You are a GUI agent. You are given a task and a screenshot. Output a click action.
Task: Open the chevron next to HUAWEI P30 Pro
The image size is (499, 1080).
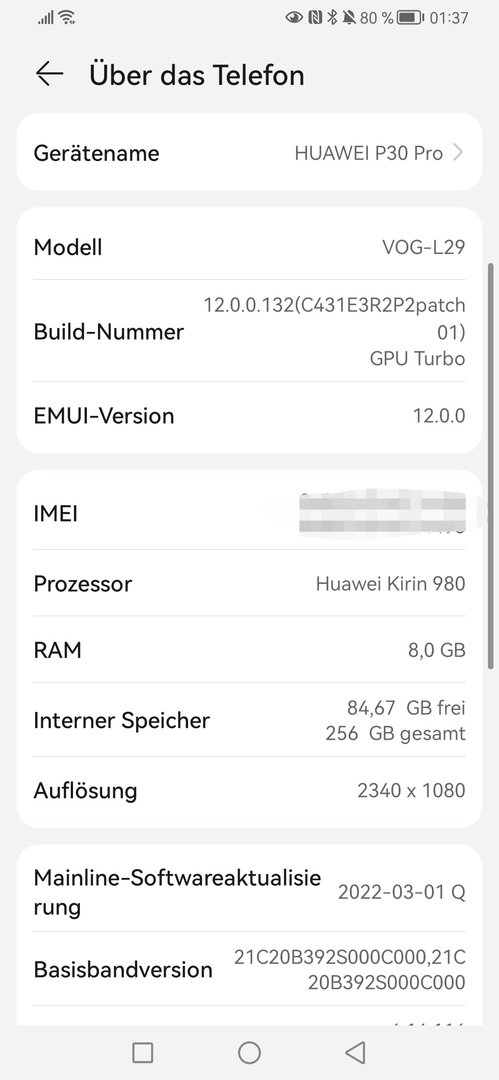coord(458,153)
